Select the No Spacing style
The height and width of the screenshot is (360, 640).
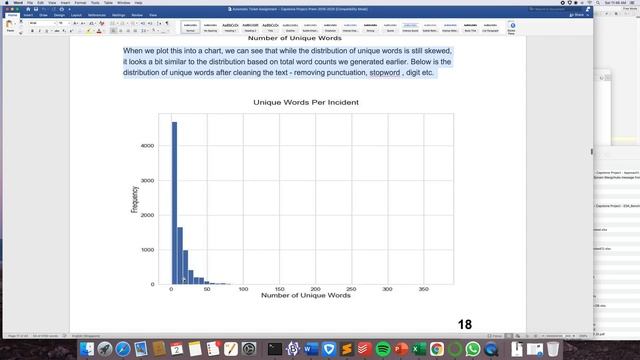(x=210, y=27)
